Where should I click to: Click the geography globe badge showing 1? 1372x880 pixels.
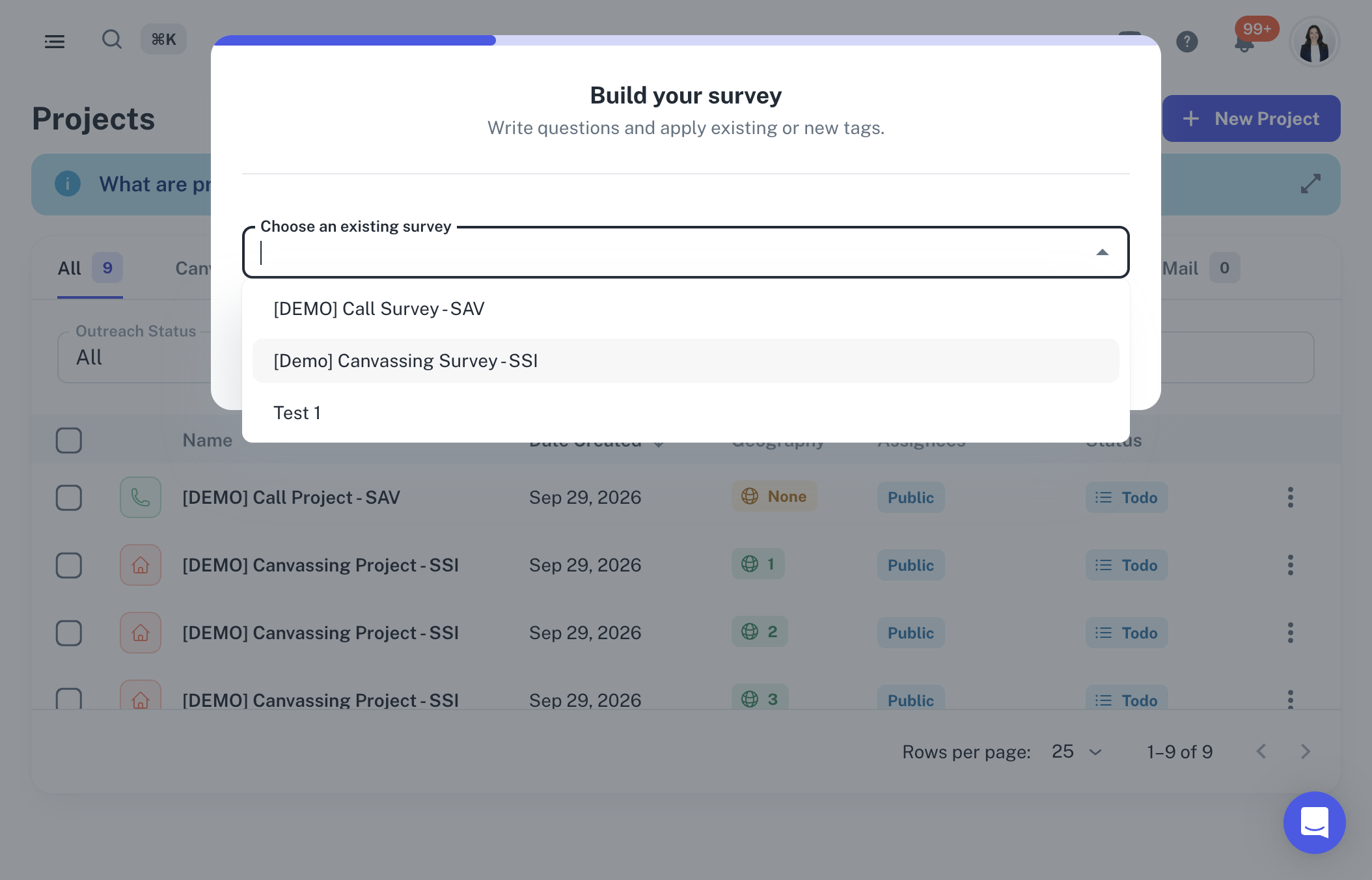[758, 564]
